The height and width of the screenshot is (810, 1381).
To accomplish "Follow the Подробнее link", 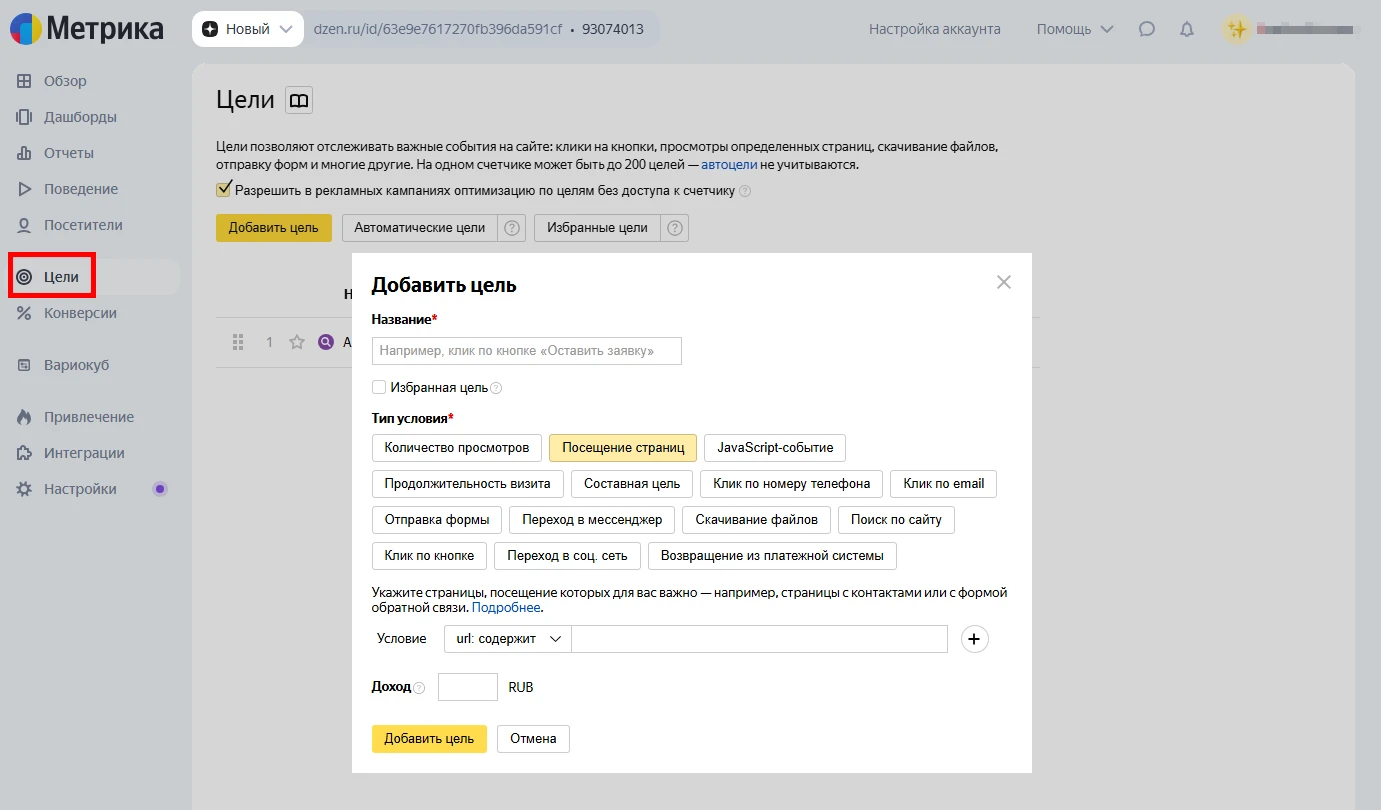I will pyautogui.click(x=506, y=608).
